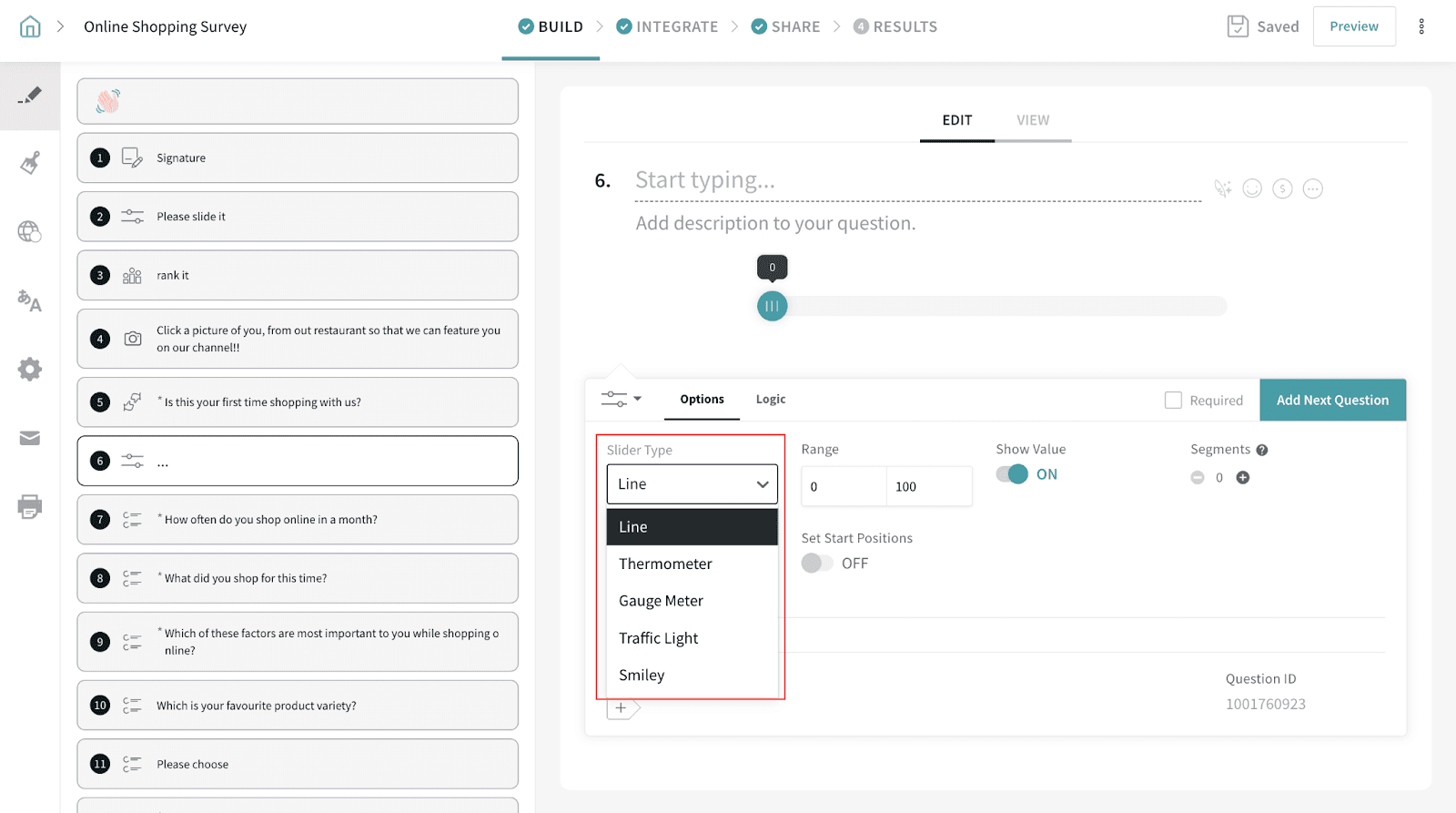
Task: Switch to the VIEW tab
Action: [x=1032, y=120]
